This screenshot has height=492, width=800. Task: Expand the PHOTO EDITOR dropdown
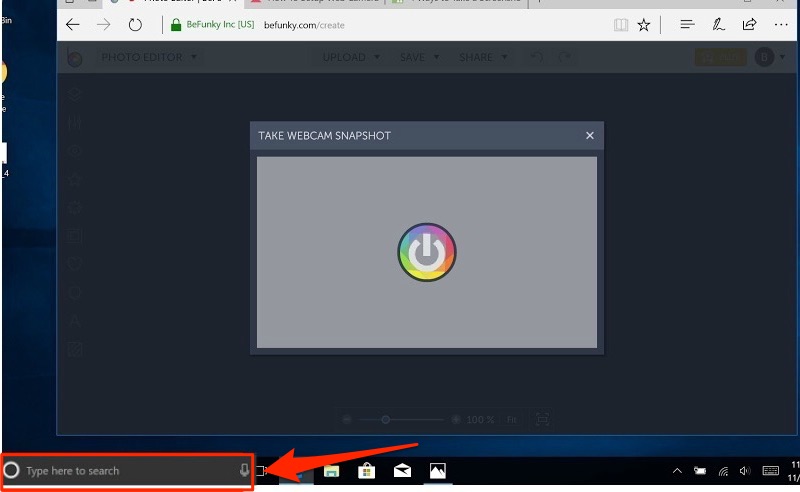[148, 57]
